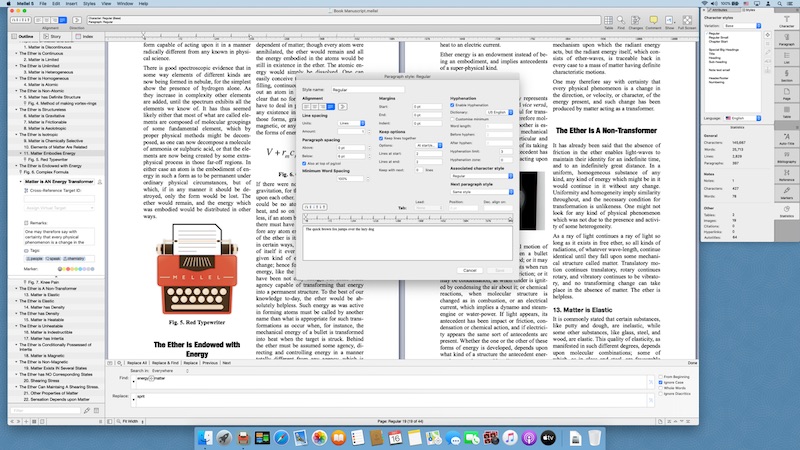The width and height of the screenshot is (800, 450).
Task: Open the Paragraph palette tab icon
Action: tap(786, 39)
